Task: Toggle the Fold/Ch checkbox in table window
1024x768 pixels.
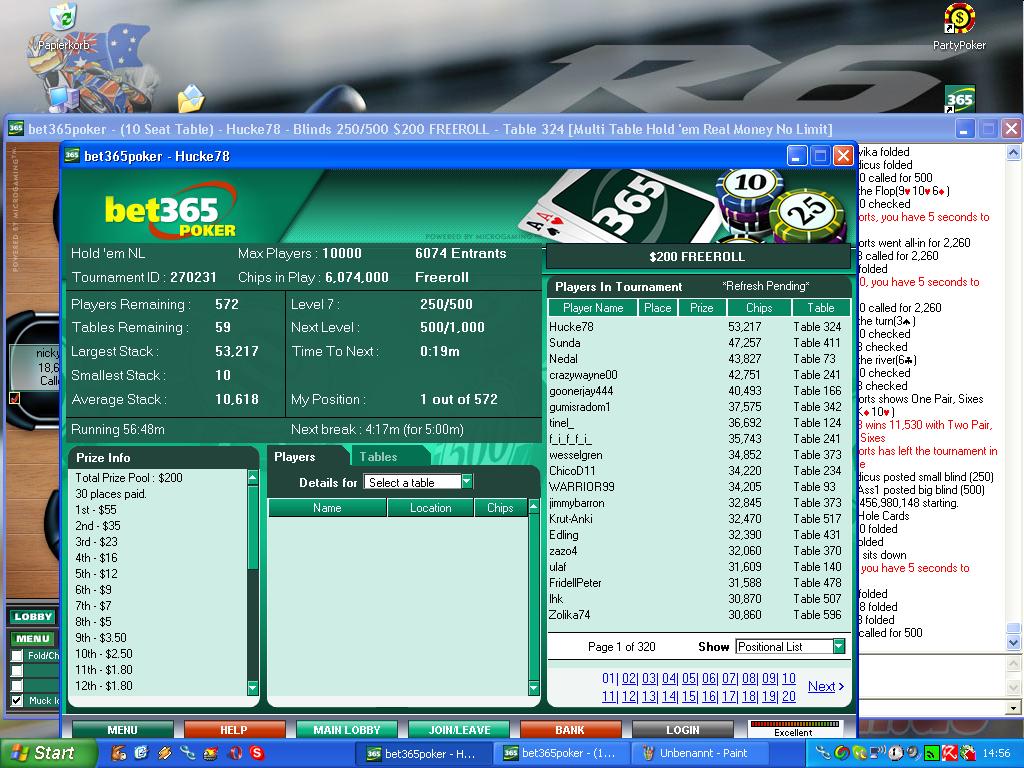Action: tap(17, 655)
